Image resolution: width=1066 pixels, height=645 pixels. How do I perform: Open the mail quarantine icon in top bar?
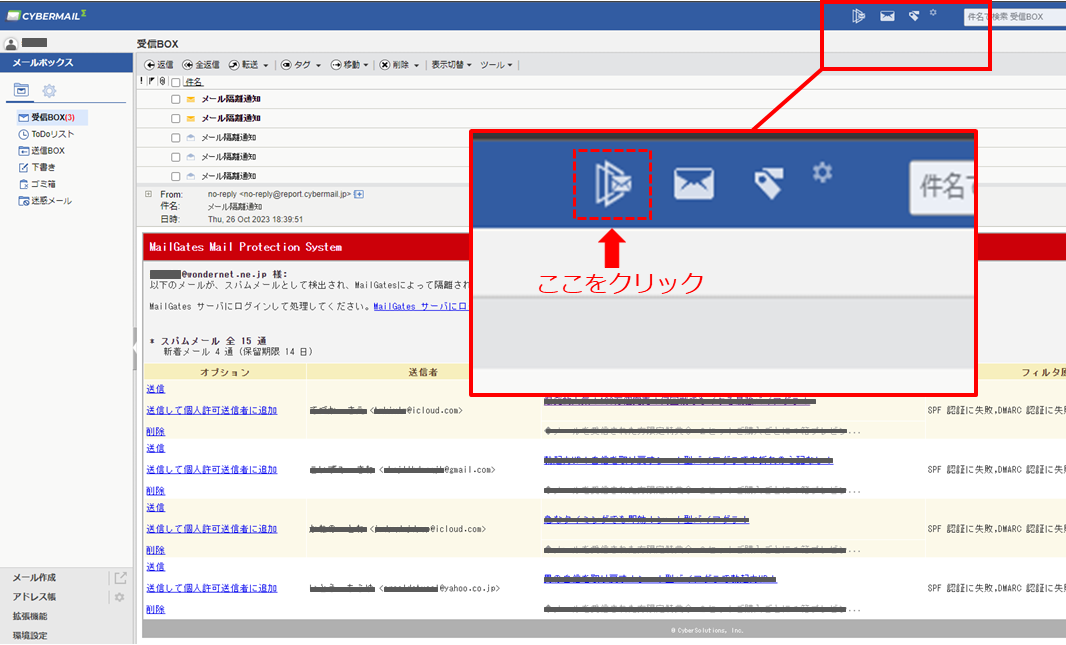point(858,16)
